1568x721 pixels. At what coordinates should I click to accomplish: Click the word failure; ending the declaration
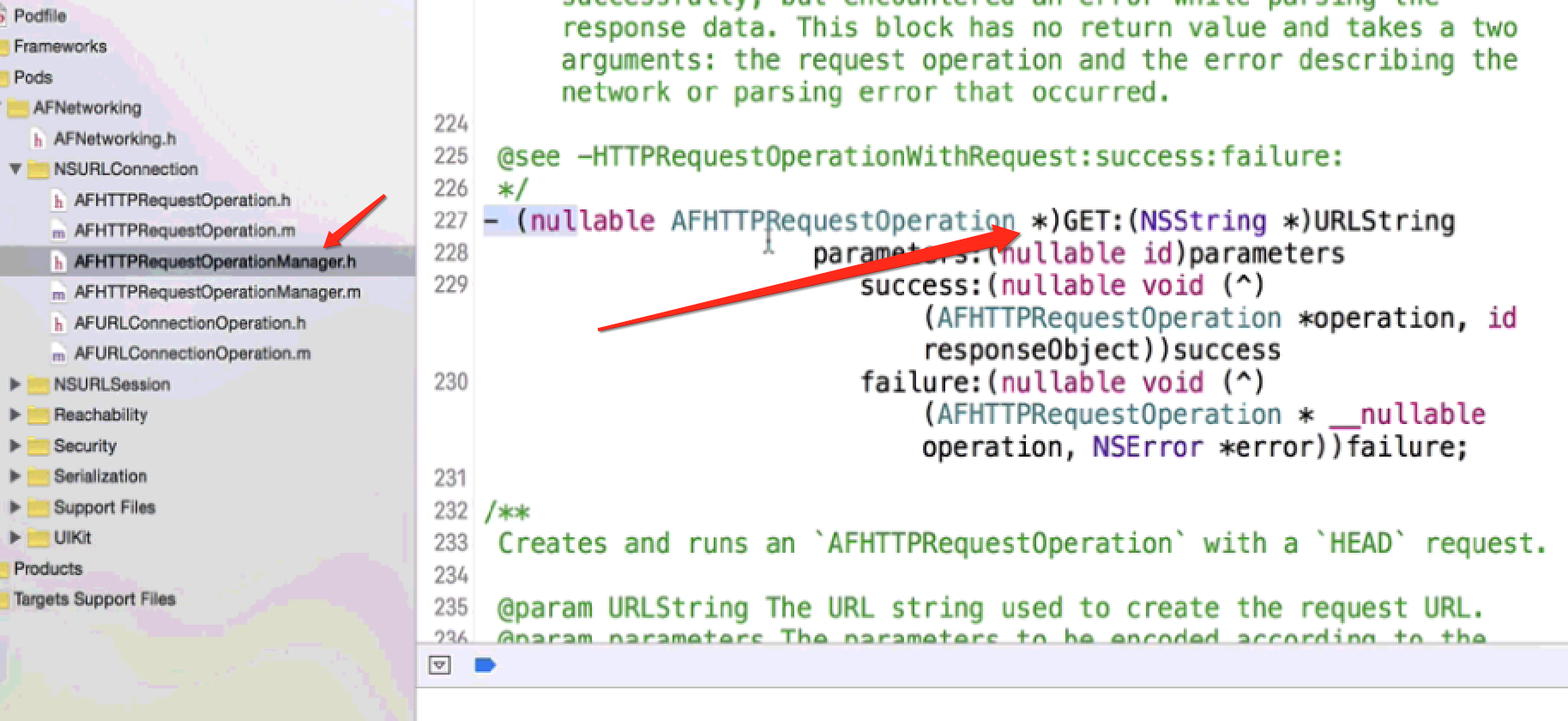point(1408,447)
